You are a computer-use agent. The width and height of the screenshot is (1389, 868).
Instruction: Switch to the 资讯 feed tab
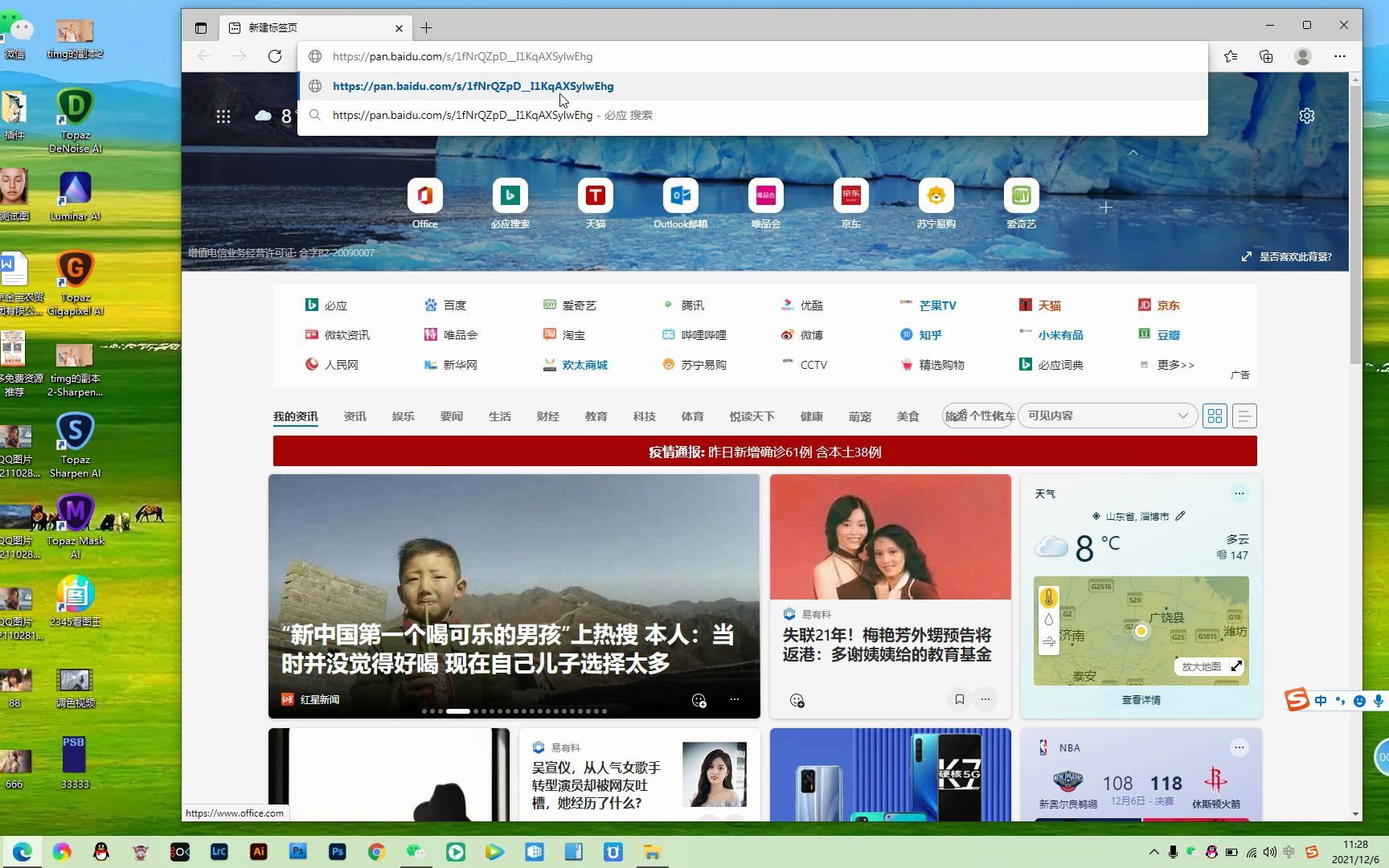tap(354, 416)
